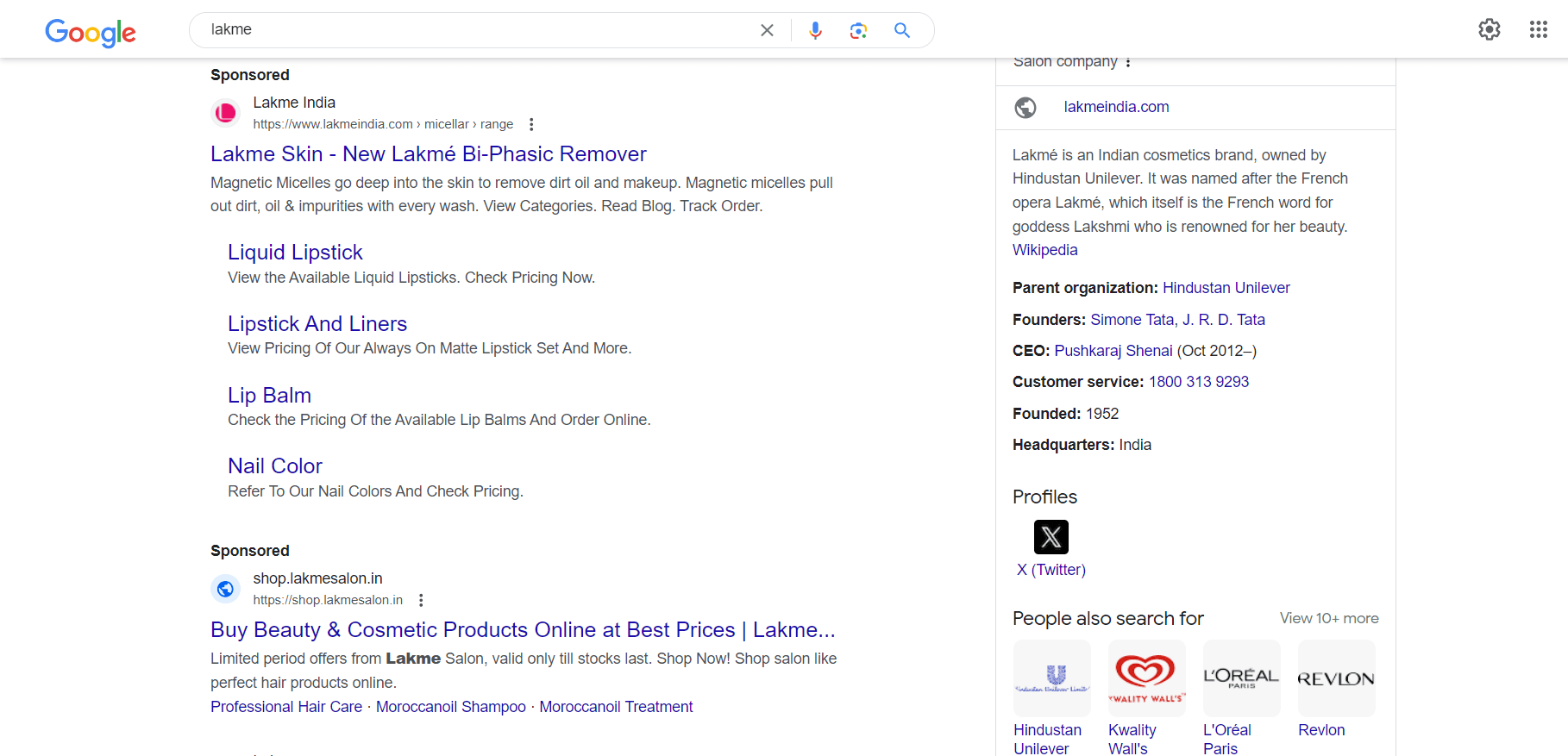Click the Google logo

click(x=91, y=32)
